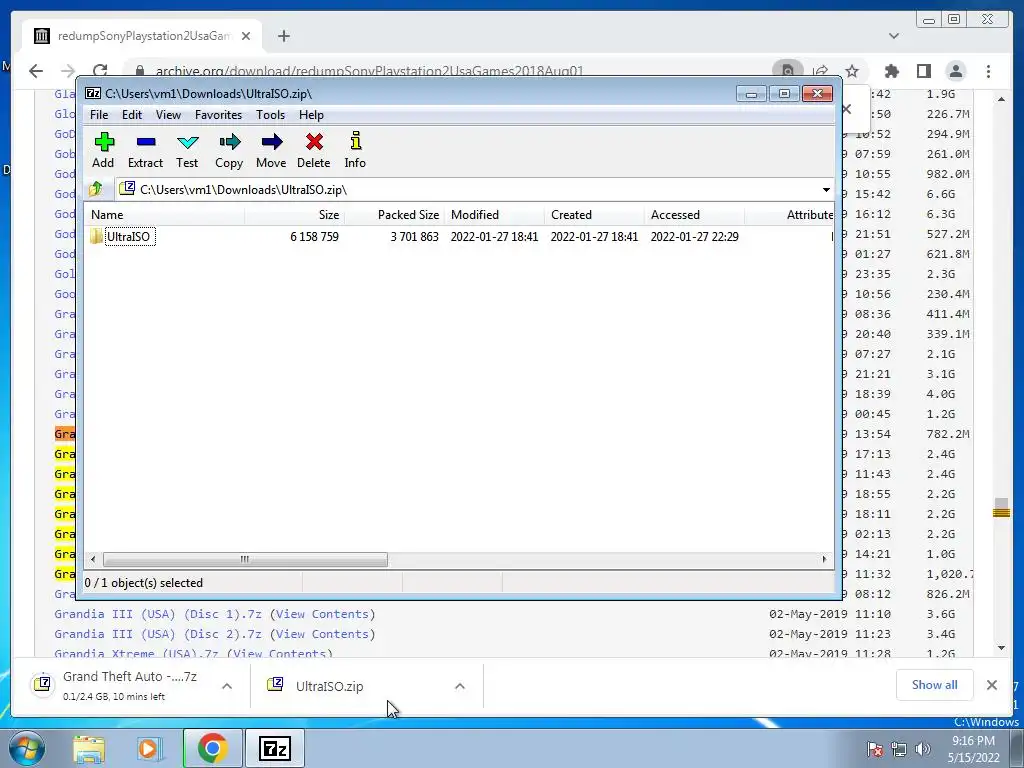Open the Help menu

[312, 115]
